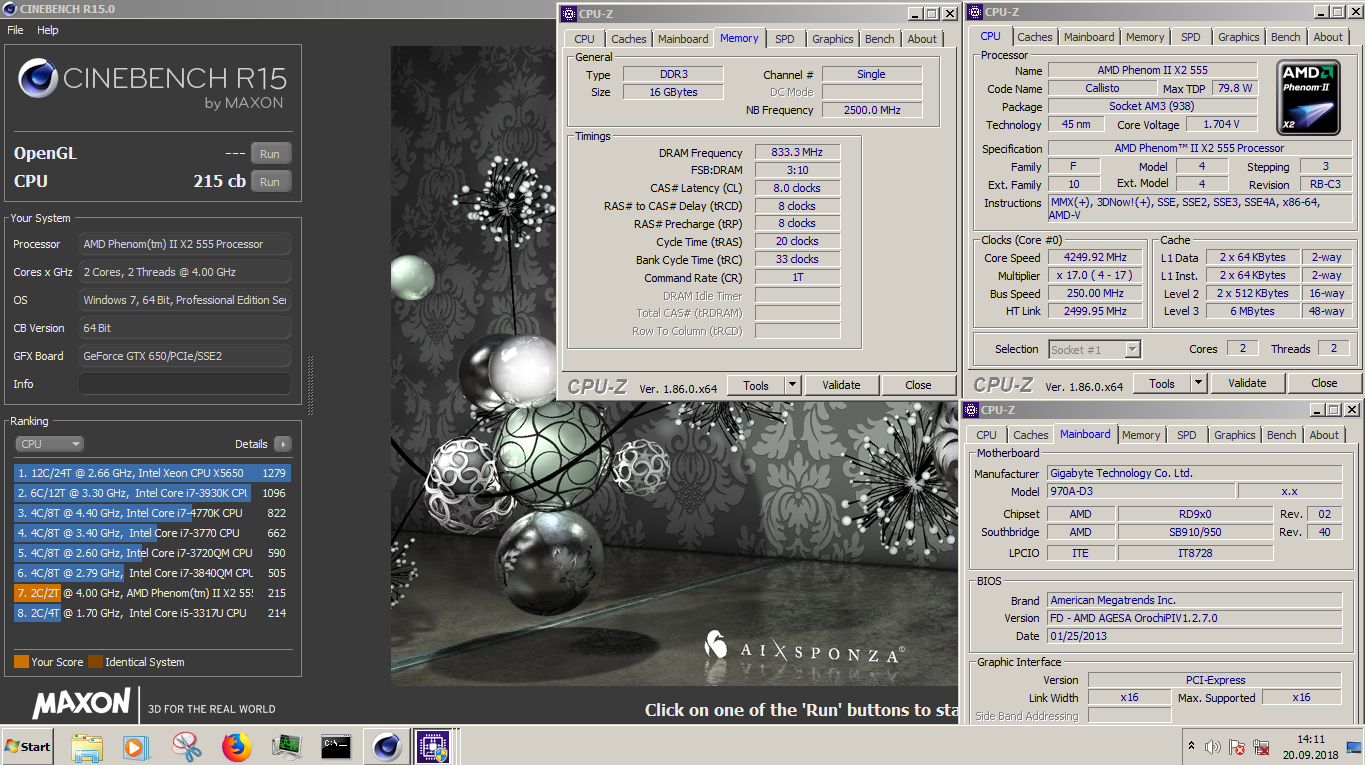Image resolution: width=1365 pixels, height=765 pixels.
Task: Show hidden system tray icons
Action: click(1191, 746)
